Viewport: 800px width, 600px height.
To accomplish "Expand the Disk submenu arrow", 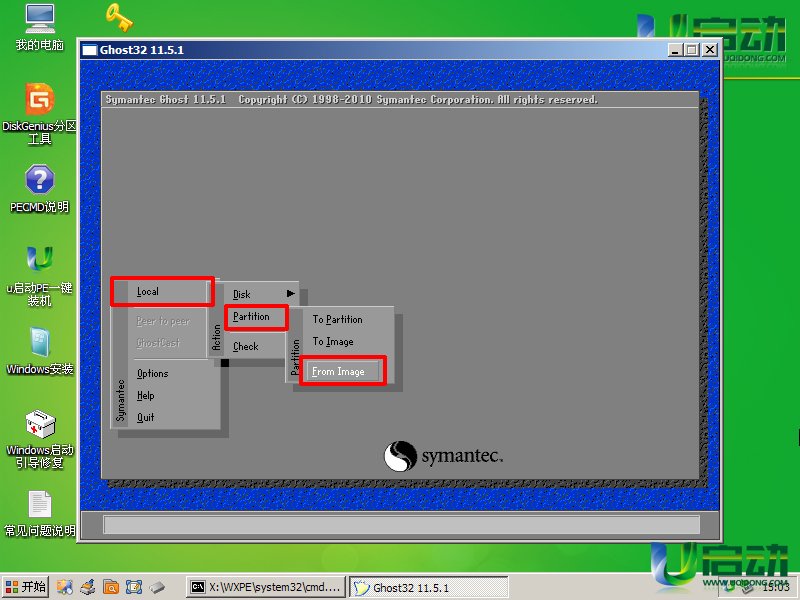I will [x=291, y=294].
